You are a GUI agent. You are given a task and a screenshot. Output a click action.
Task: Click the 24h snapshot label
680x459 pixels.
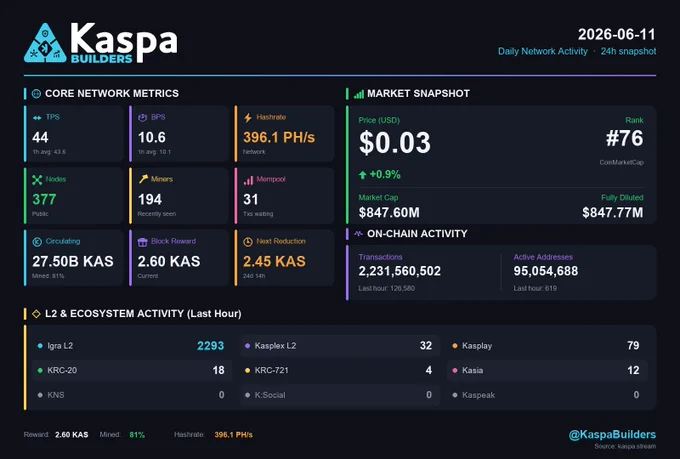[x=628, y=51]
